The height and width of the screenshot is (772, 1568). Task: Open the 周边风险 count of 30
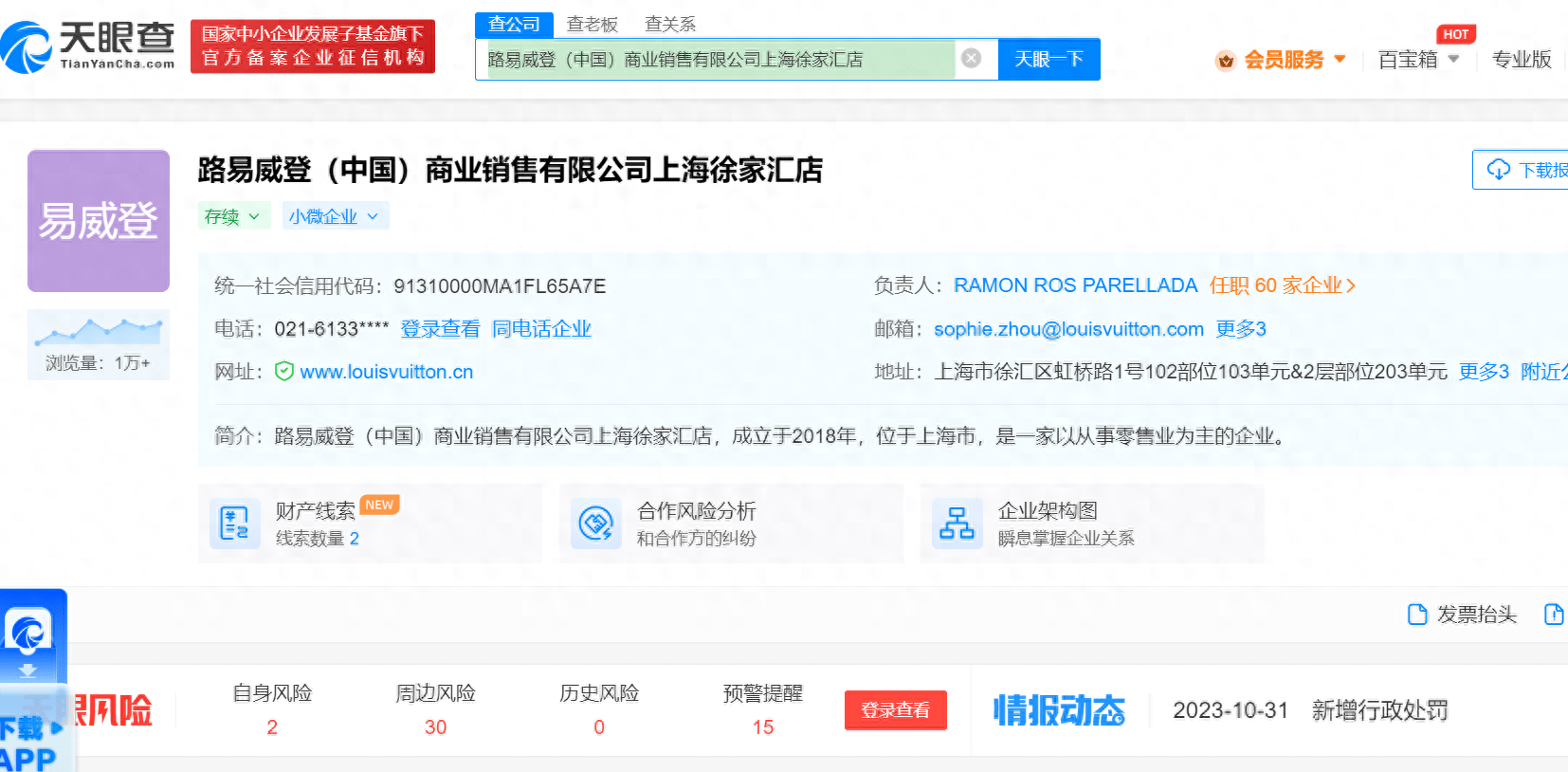pyautogui.click(x=435, y=727)
